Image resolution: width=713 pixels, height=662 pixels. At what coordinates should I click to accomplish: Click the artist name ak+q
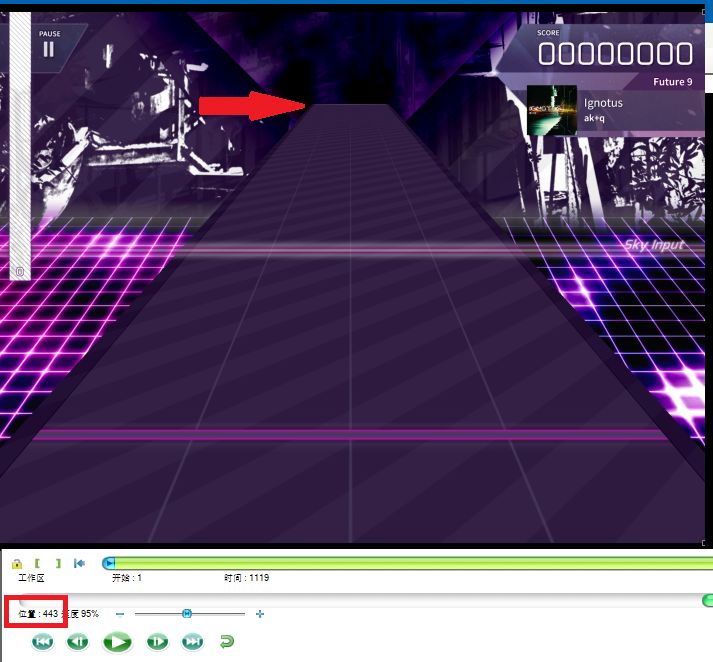pyautogui.click(x=594, y=118)
